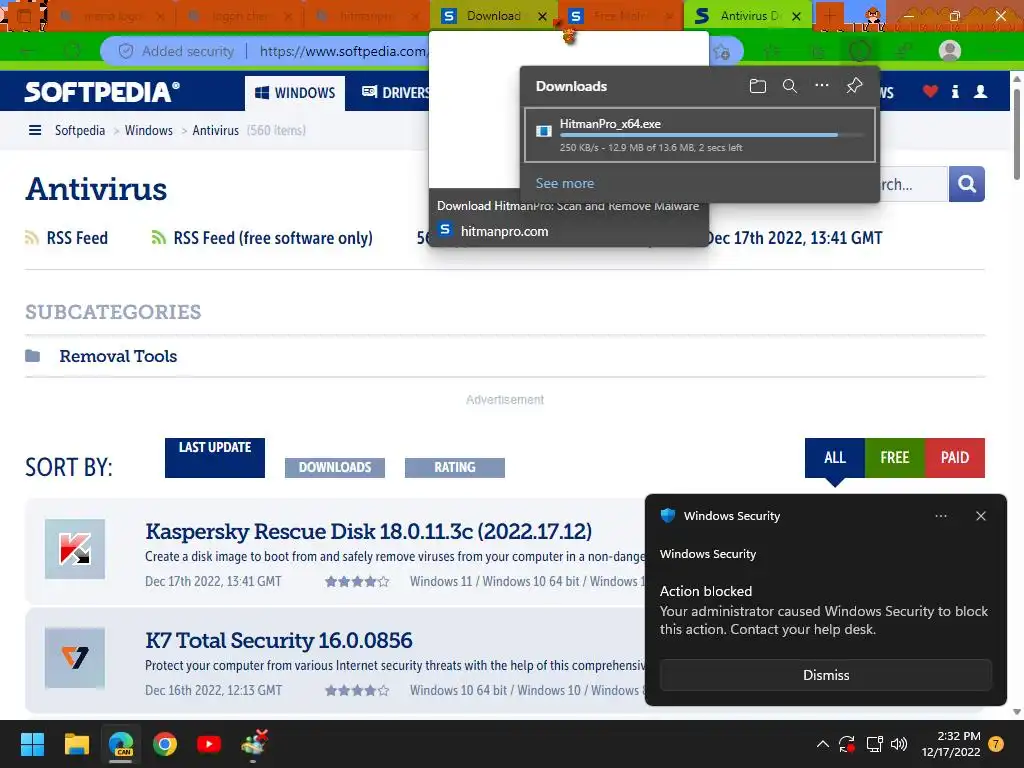Open downloads folder from Downloads panel
This screenshot has height=768, width=1024.
click(x=758, y=86)
